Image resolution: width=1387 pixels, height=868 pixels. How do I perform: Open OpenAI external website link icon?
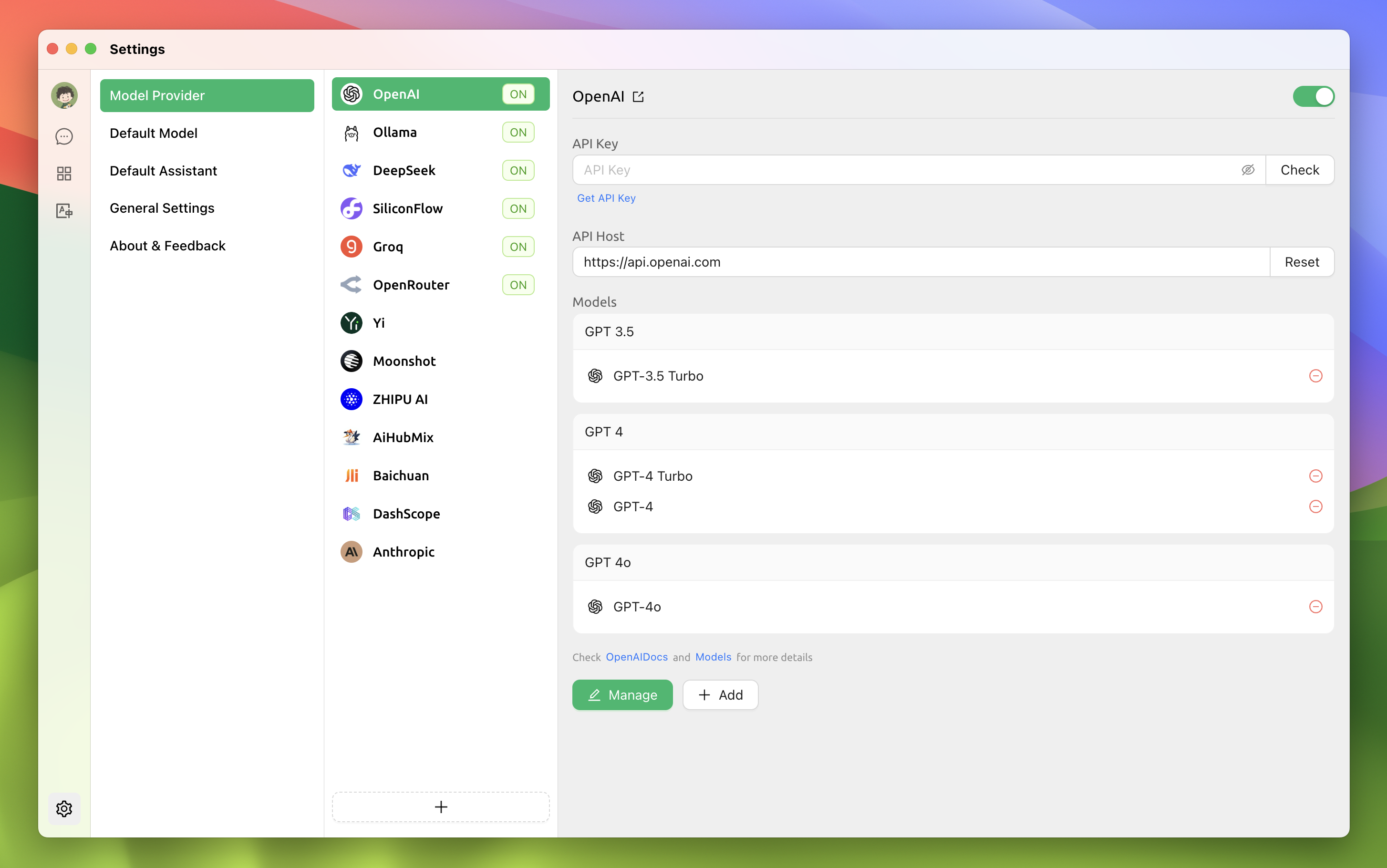point(638,96)
